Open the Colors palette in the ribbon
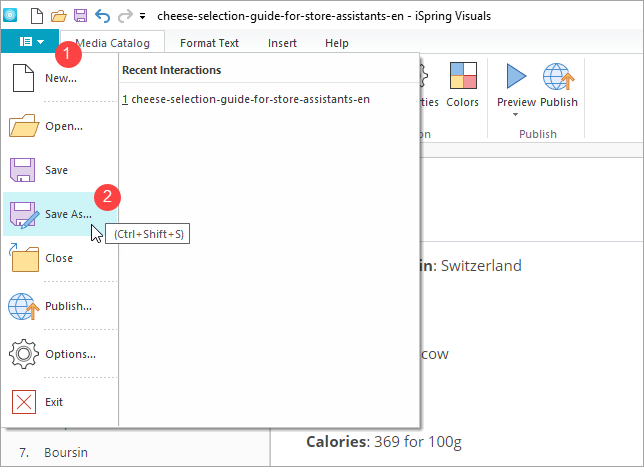 [x=462, y=85]
